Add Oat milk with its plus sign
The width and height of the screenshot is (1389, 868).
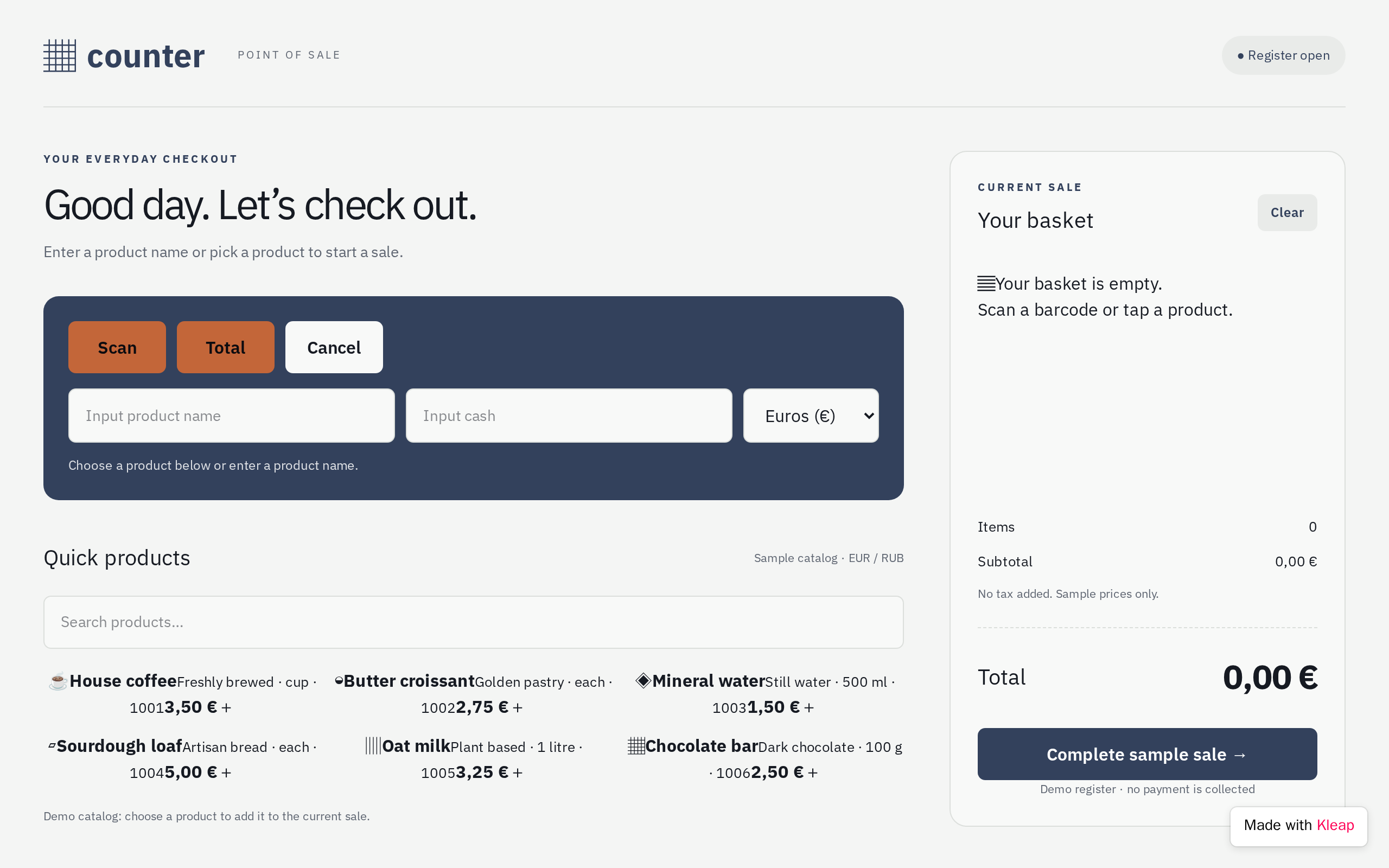[518, 773]
